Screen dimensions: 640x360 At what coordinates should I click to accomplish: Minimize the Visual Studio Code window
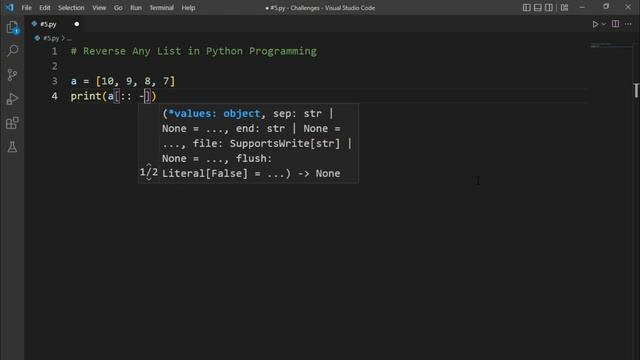[x=582, y=7]
